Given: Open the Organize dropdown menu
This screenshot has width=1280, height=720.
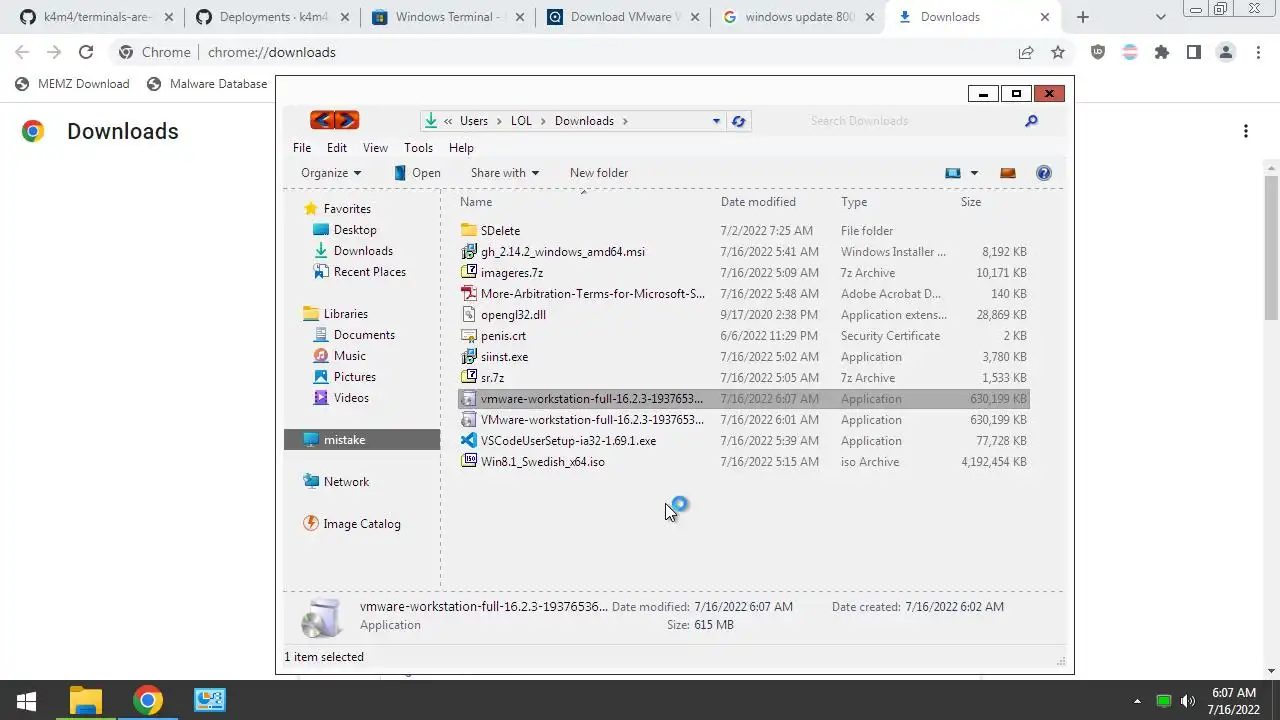Looking at the screenshot, I should pos(331,173).
